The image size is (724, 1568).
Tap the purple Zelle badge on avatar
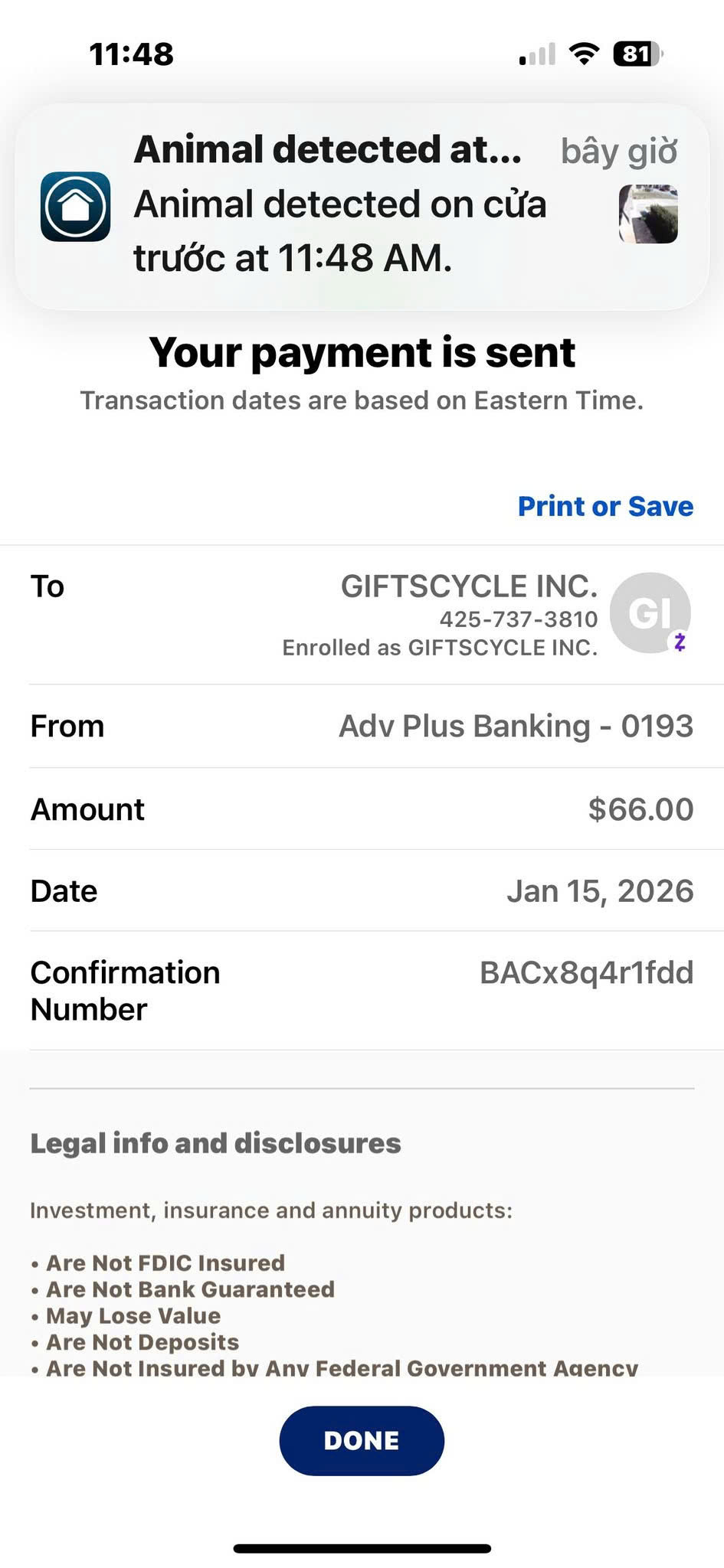click(680, 642)
